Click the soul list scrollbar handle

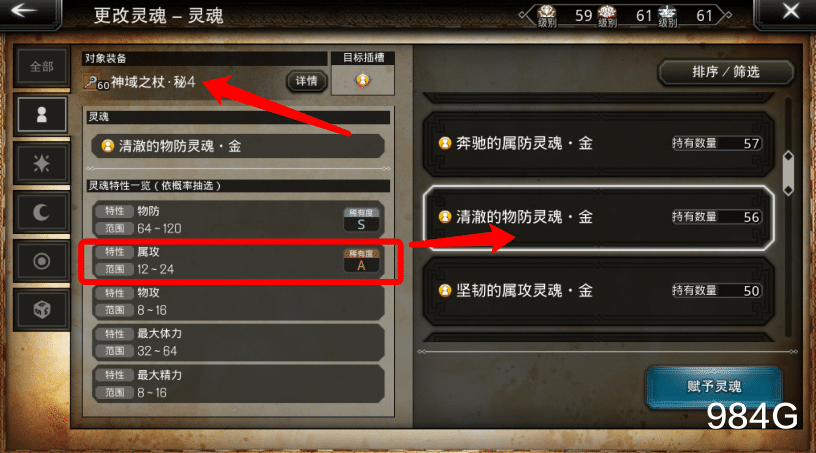(788, 173)
